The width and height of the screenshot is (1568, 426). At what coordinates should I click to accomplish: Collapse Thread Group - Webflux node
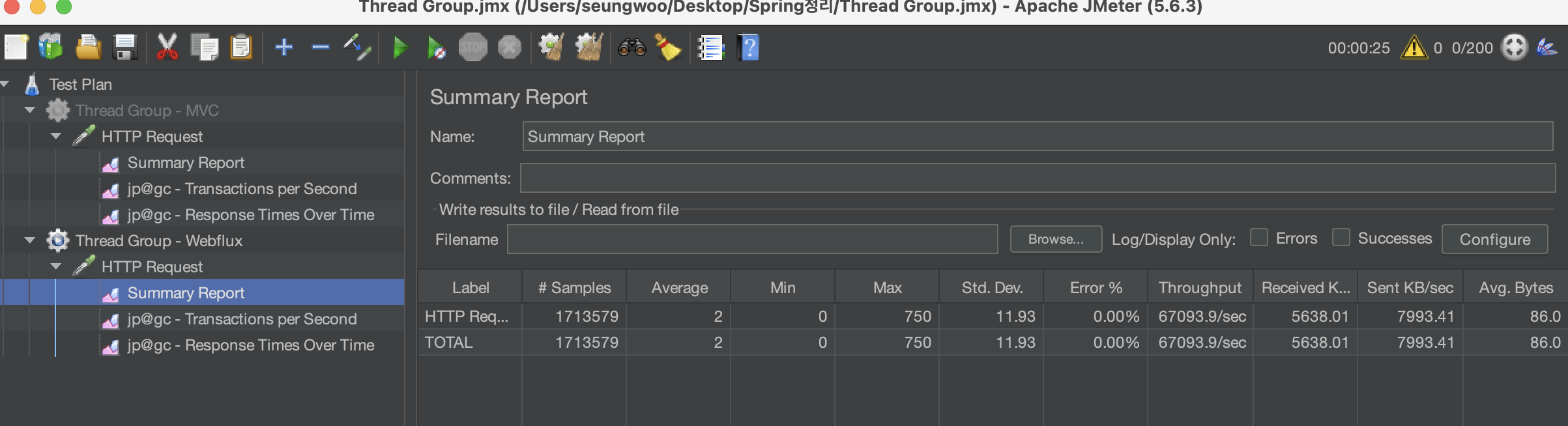[x=29, y=240]
